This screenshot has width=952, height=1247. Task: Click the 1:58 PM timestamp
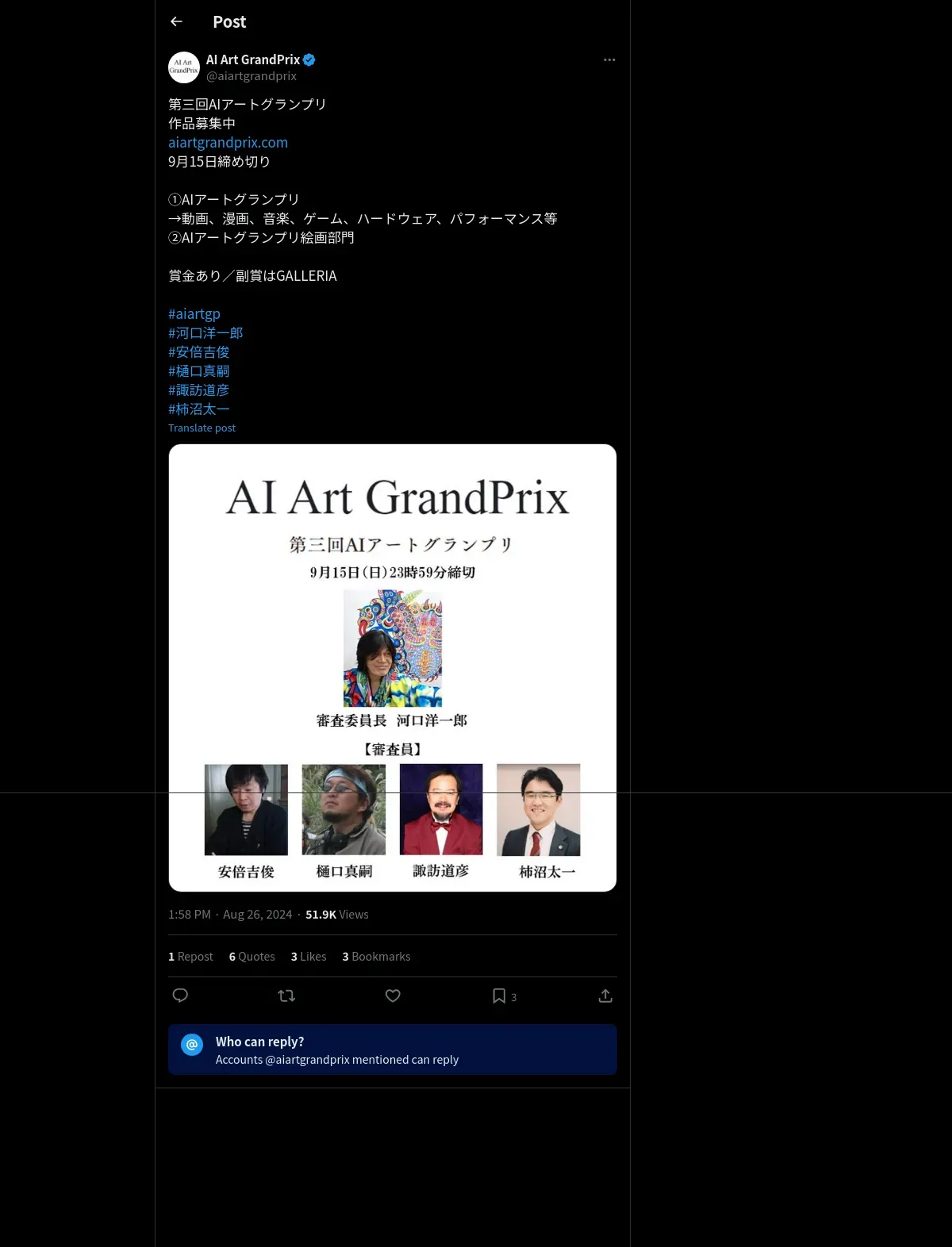pyautogui.click(x=190, y=915)
